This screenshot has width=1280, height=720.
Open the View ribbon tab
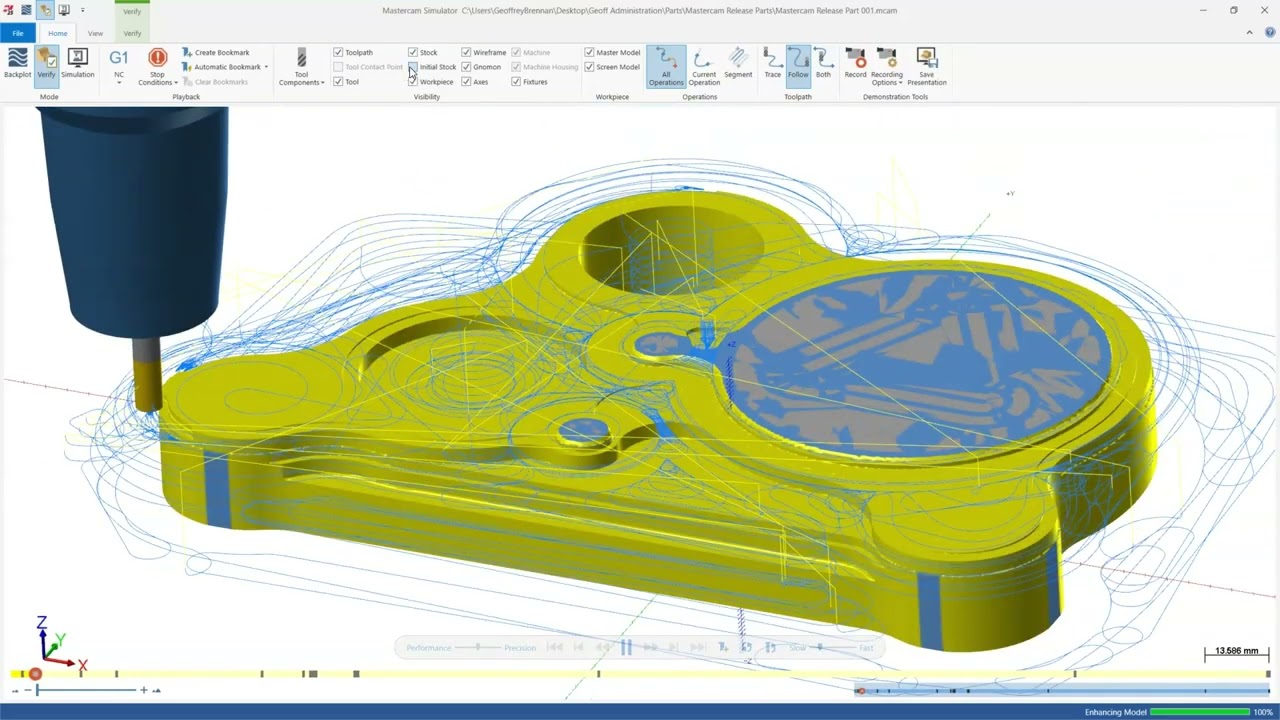coord(95,33)
